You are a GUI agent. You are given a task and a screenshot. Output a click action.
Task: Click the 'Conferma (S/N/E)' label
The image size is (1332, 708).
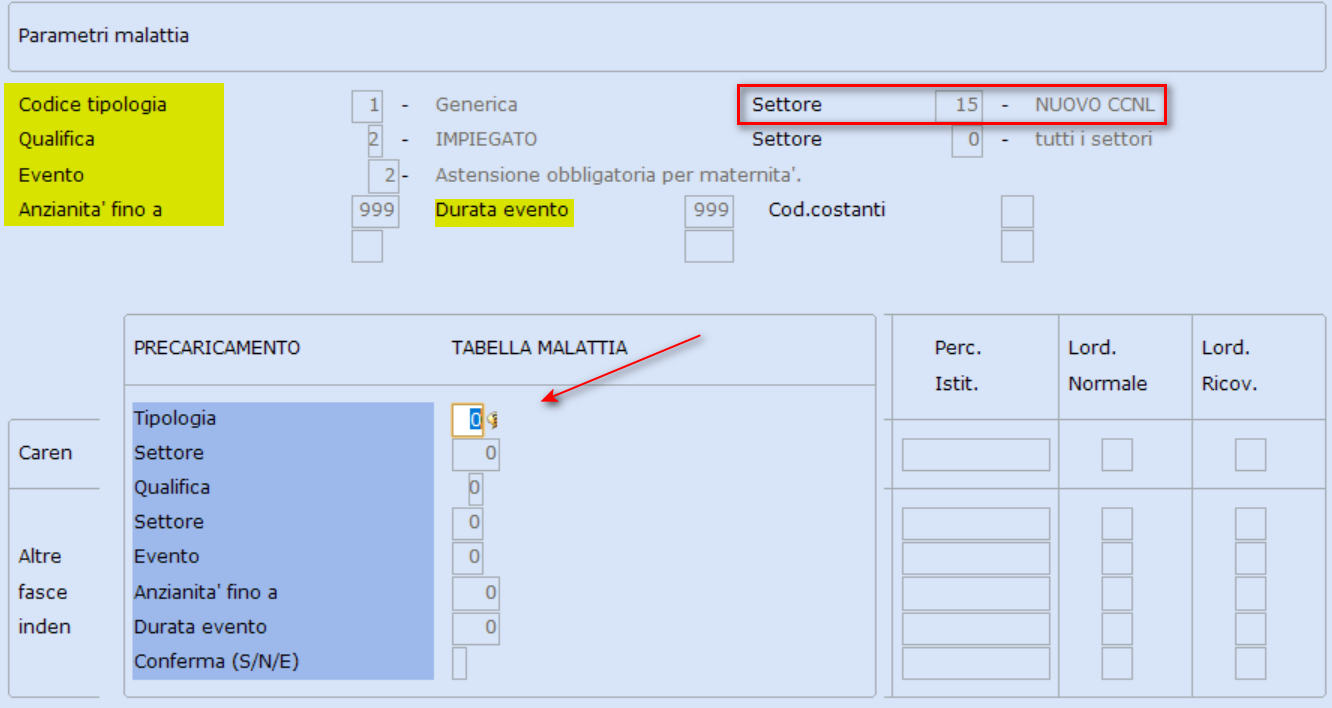[x=217, y=663]
